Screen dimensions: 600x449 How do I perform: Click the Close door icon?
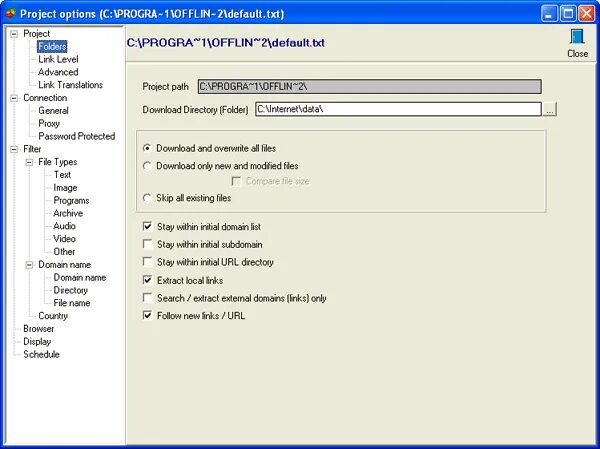[577, 37]
